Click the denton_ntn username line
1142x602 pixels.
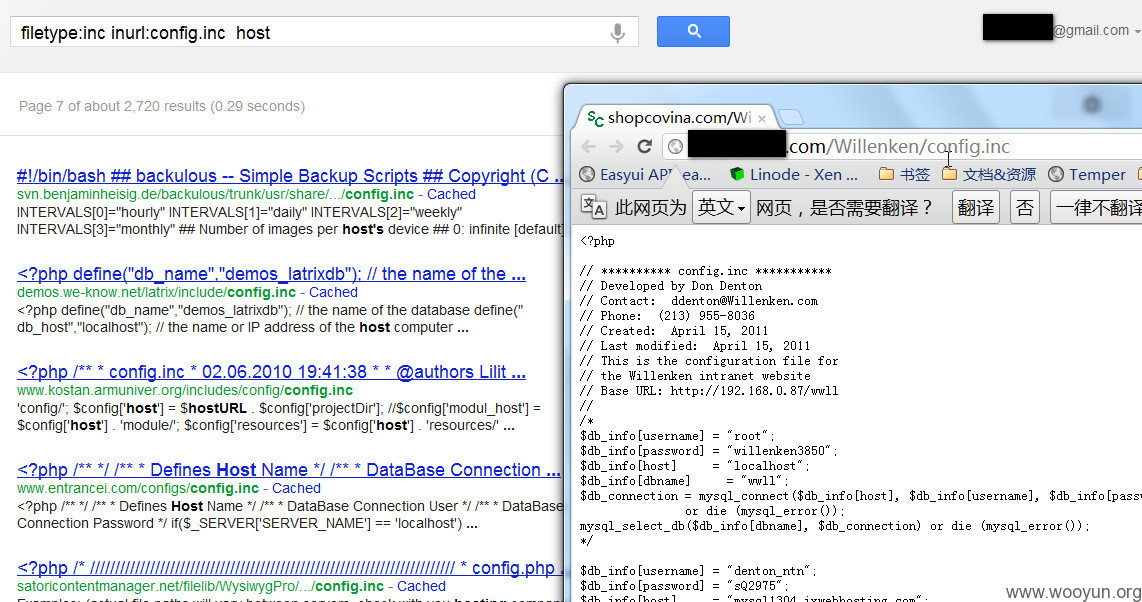click(x=698, y=571)
